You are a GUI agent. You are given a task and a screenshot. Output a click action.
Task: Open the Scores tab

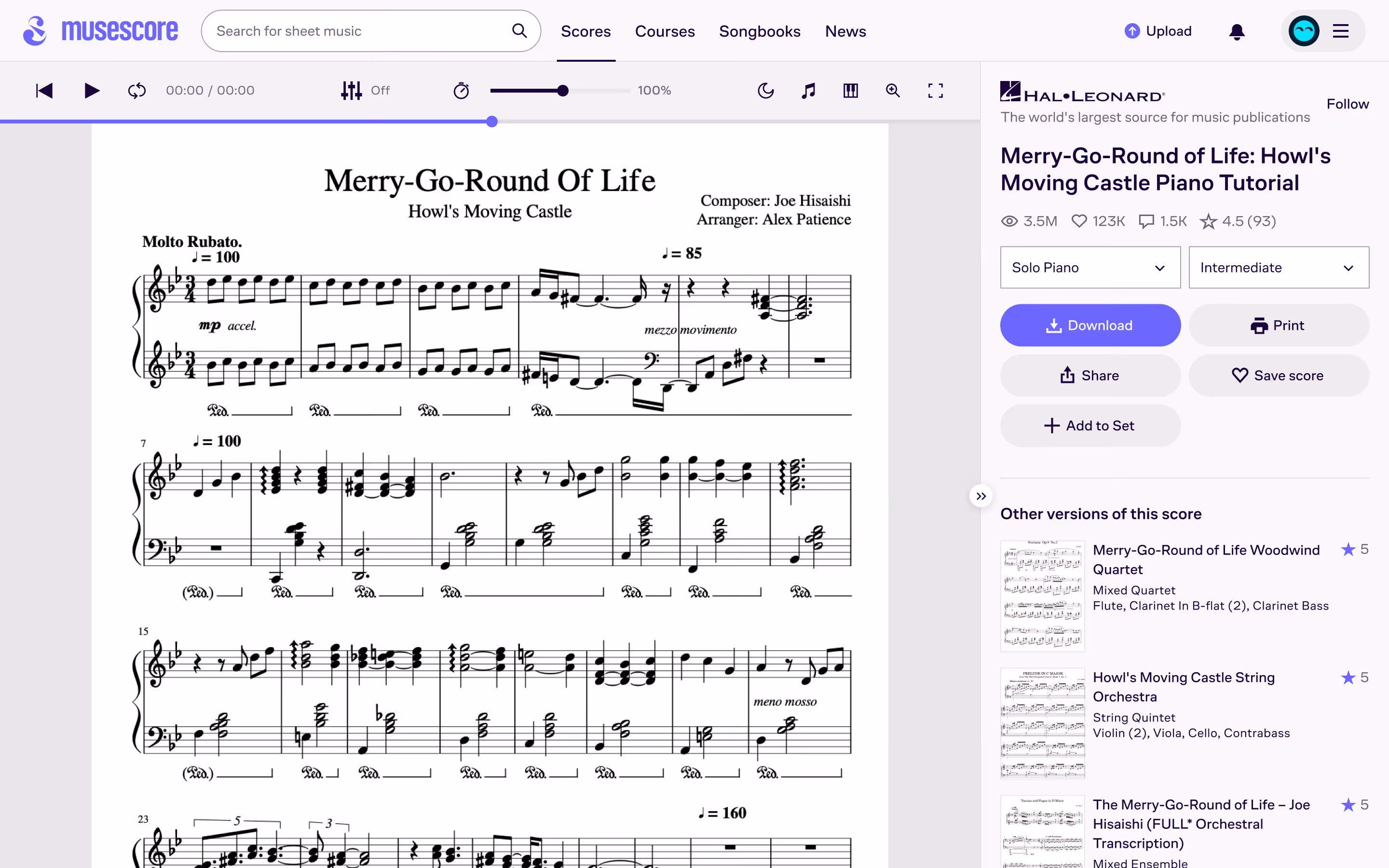[x=586, y=31]
